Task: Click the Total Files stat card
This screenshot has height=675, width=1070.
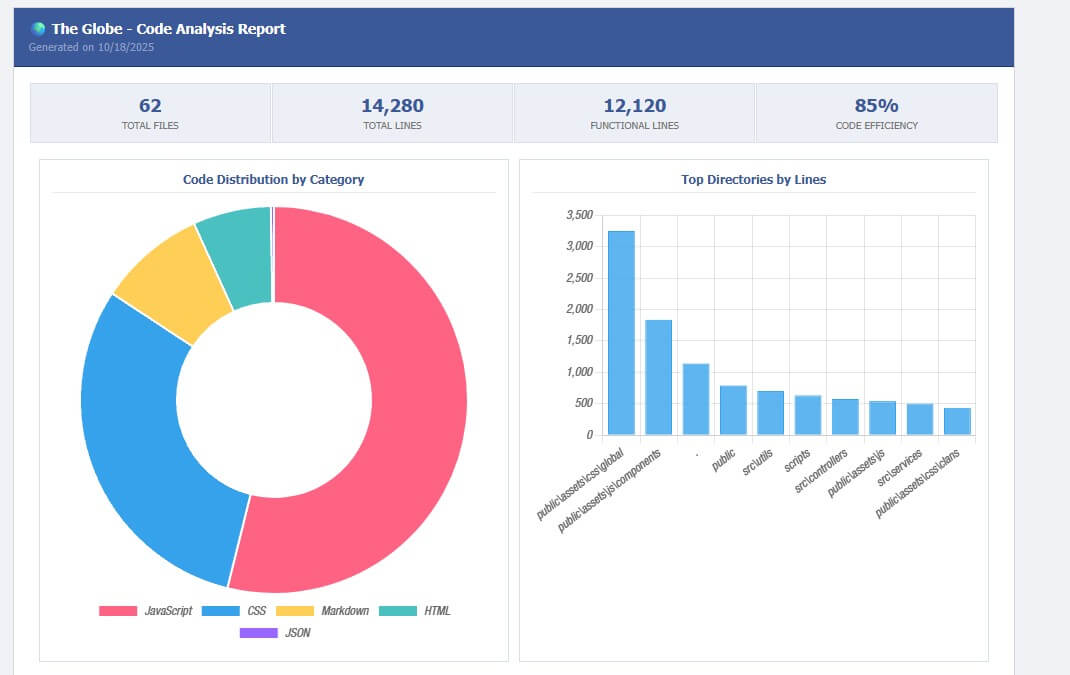Action: pos(151,113)
